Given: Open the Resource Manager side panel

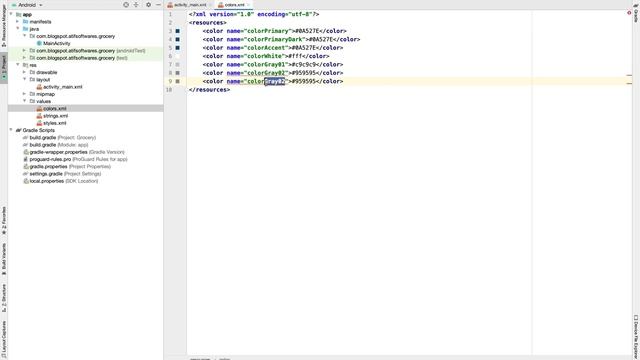Looking at the screenshot, I should click(4, 26).
